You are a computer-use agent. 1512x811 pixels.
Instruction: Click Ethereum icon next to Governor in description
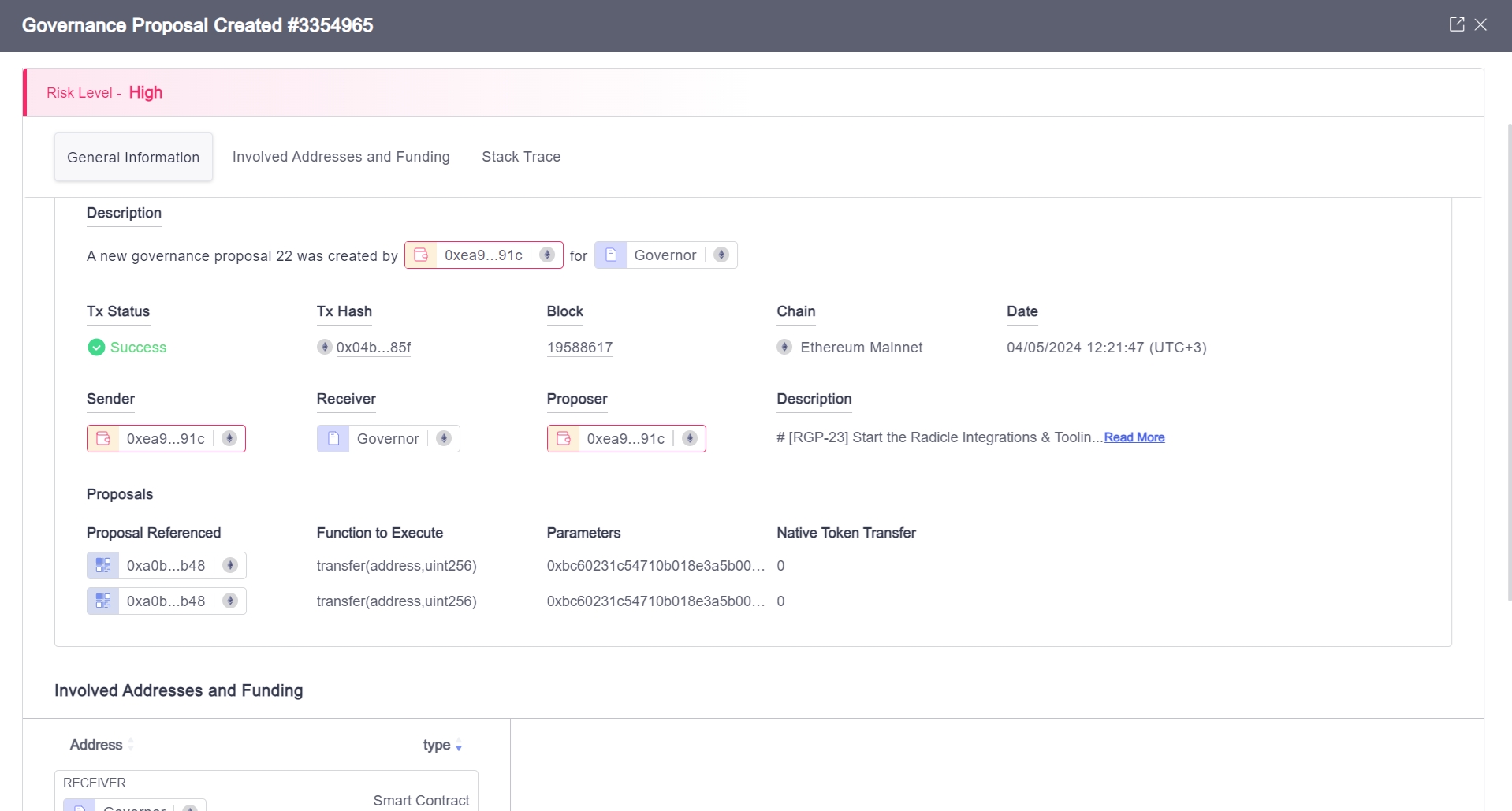[721, 255]
